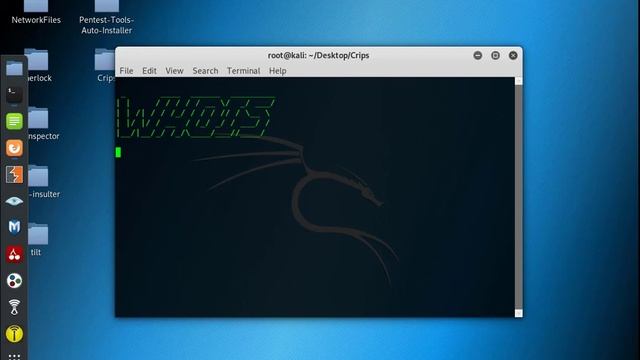The image size is (640, 360).
Task: Open the yellow round icon in the dock
Action: click(x=14, y=333)
